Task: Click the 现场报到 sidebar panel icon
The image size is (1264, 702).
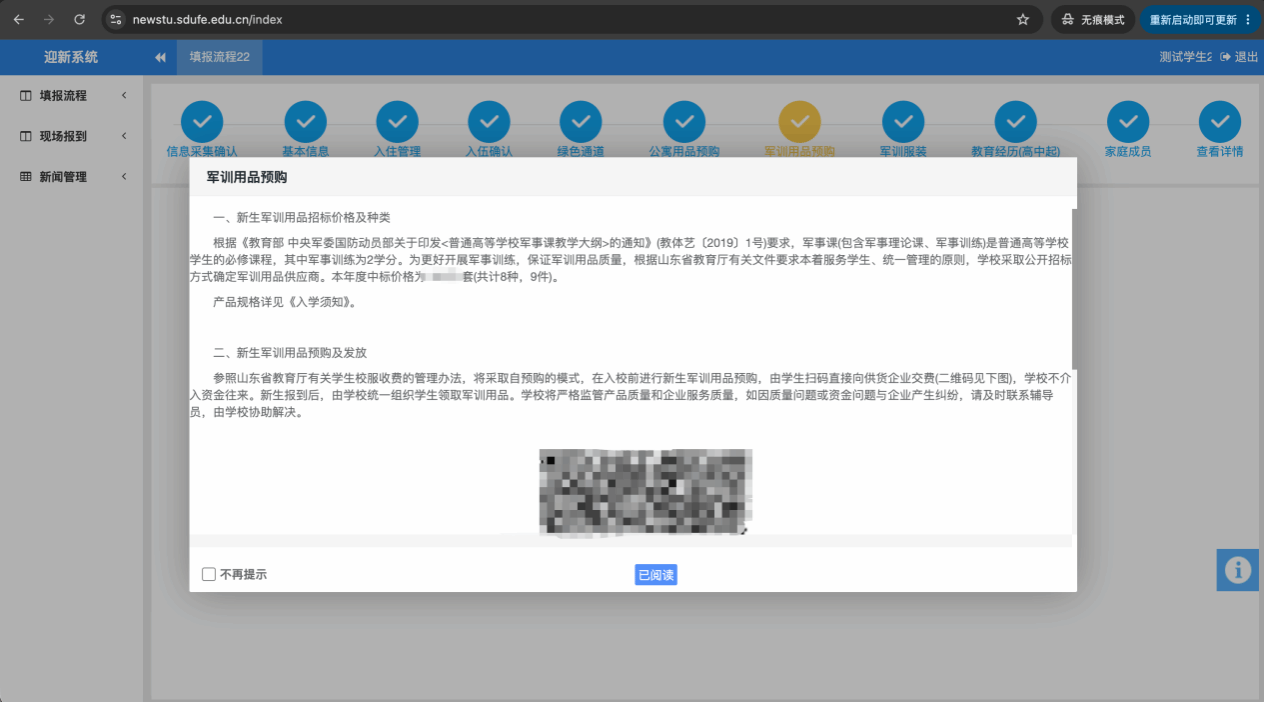Action: tap(26, 136)
